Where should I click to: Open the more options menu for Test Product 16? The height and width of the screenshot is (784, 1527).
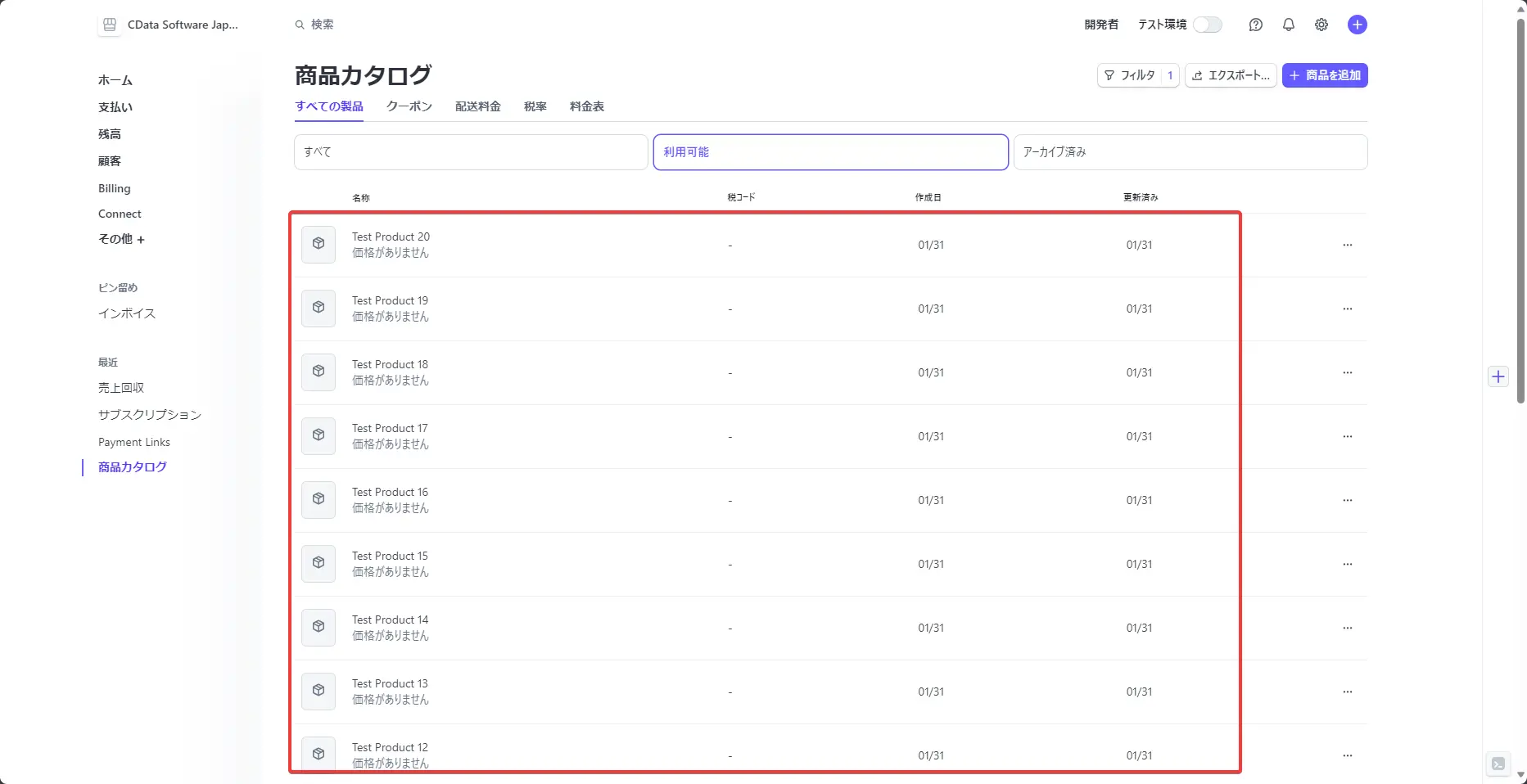click(x=1348, y=500)
